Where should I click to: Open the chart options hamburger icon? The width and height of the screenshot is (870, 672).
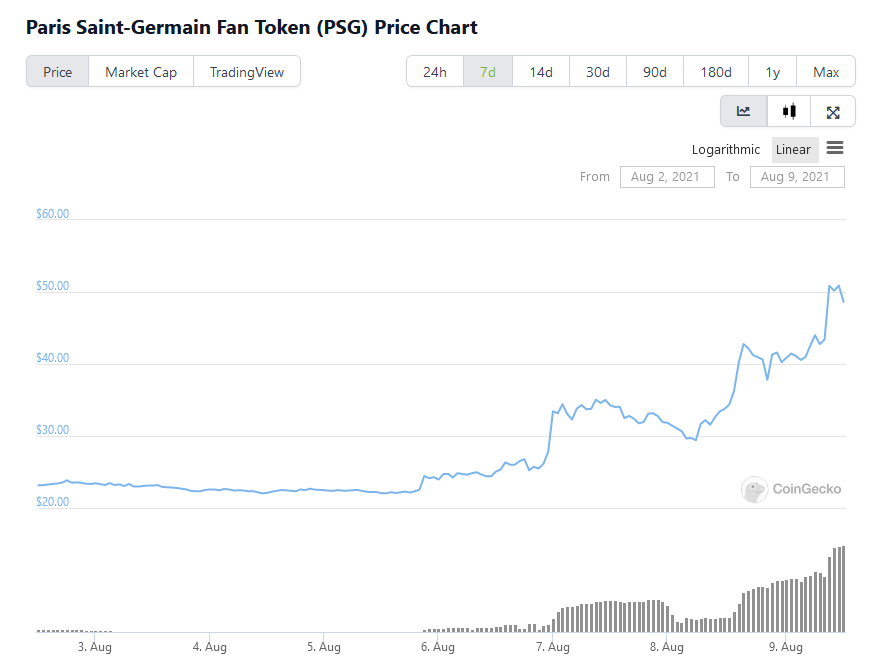pos(835,149)
